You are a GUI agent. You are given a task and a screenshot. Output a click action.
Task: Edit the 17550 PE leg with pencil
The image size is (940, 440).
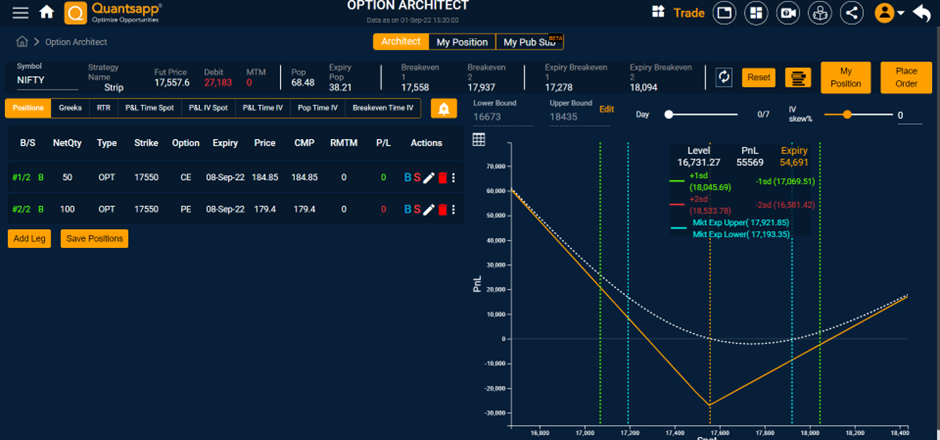tap(429, 209)
